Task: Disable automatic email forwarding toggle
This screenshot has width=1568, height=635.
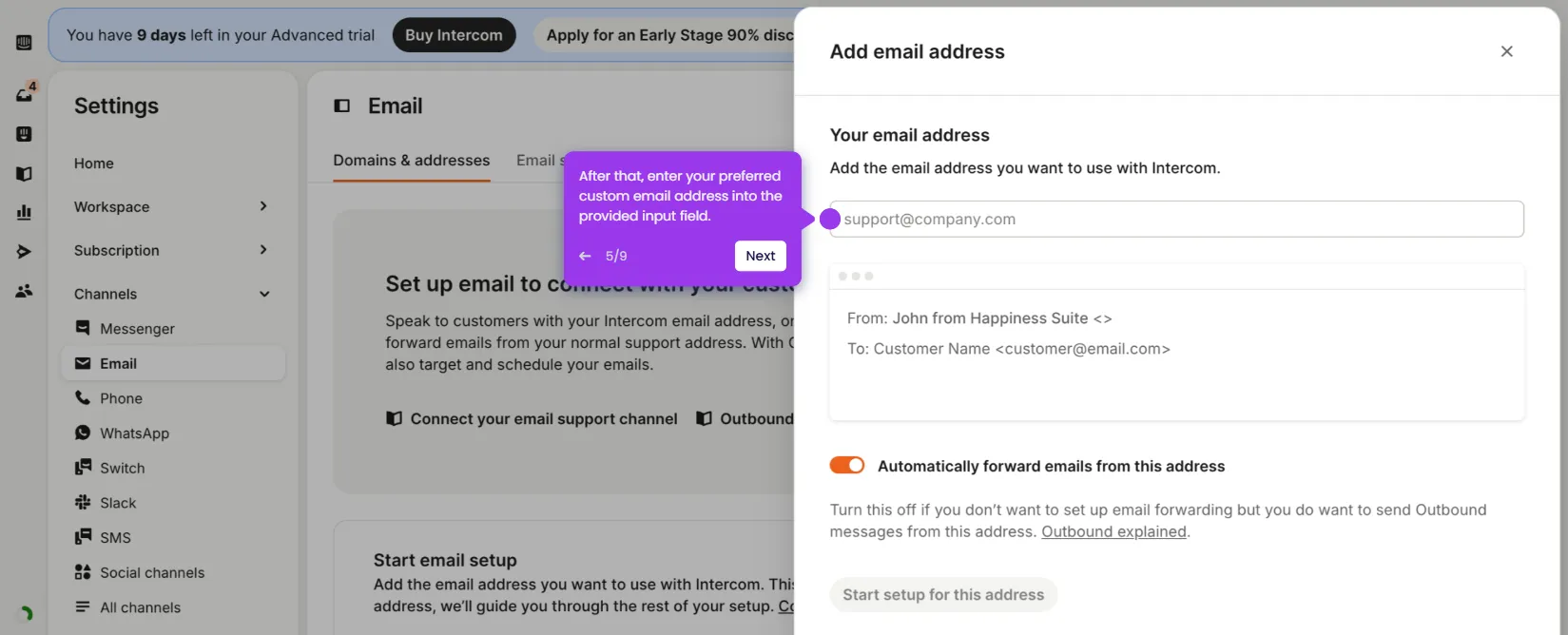Action: (847, 465)
